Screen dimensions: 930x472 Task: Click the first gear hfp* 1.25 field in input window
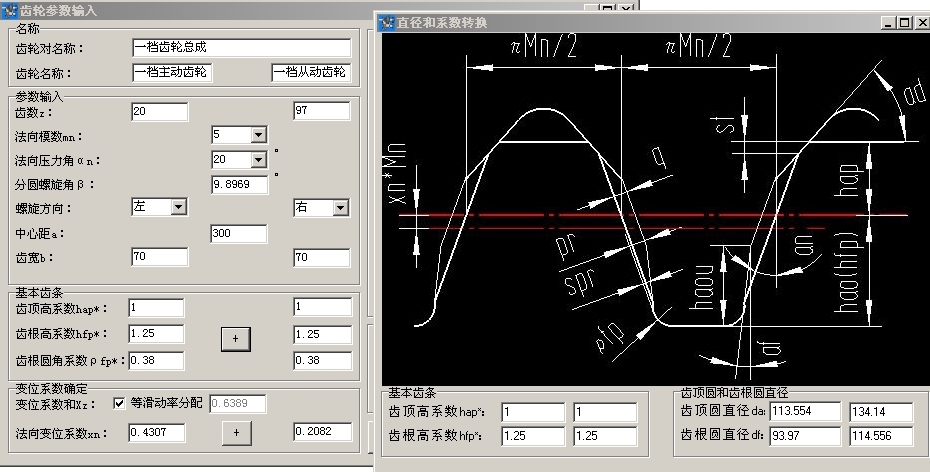(157, 334)
